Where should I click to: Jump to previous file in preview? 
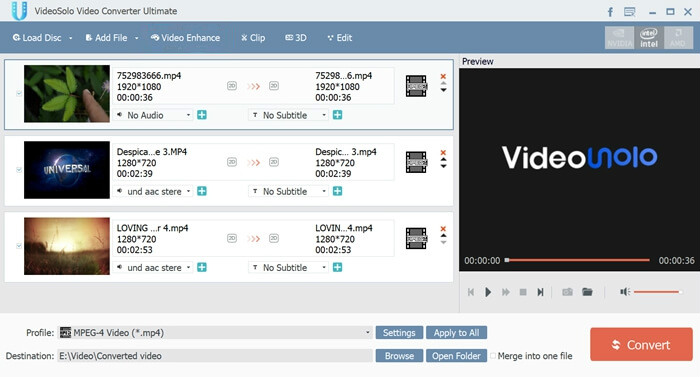coord(471,292)
